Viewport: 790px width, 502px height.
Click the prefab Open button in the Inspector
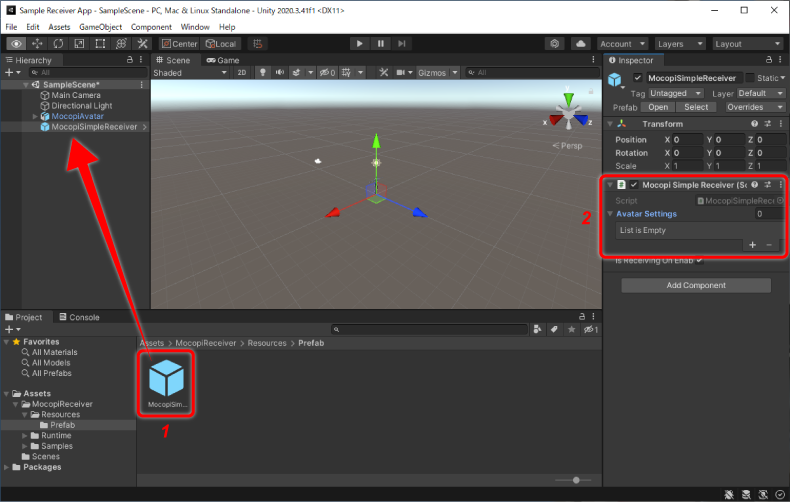pos(657,107)
